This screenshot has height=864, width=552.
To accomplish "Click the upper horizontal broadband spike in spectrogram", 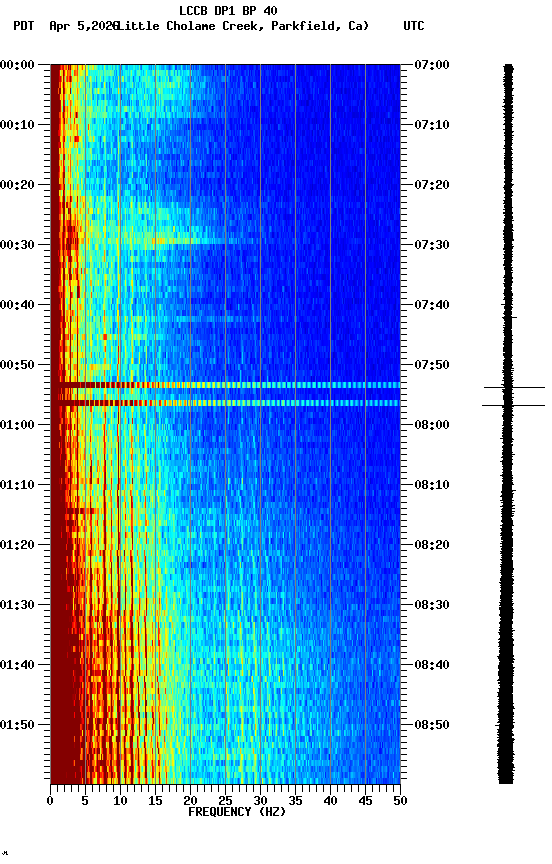I will point(225,385).
